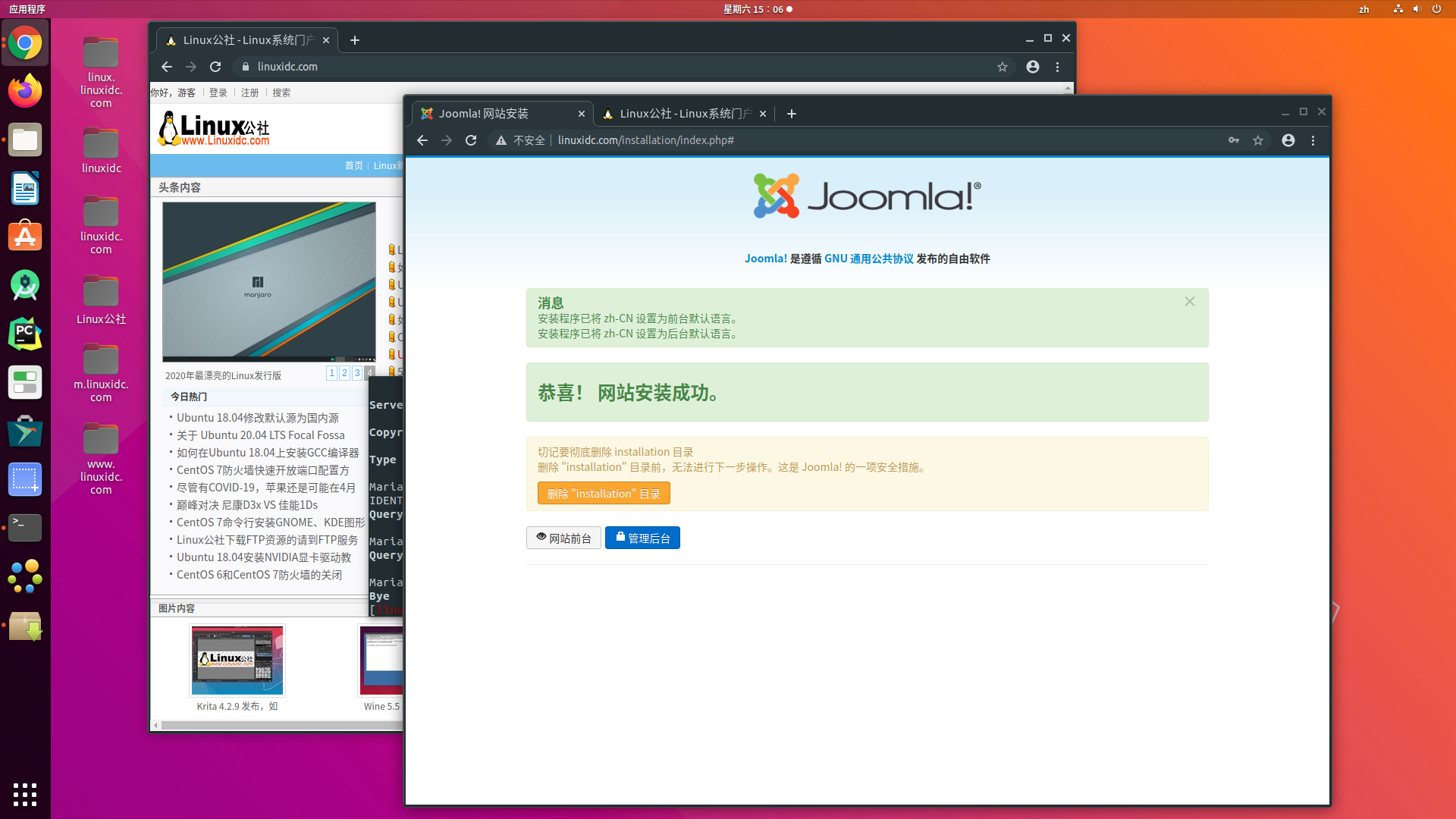
Task: Open CentOS 7防火墙快速开放端口配置方 article
Action: pos(263,470)
